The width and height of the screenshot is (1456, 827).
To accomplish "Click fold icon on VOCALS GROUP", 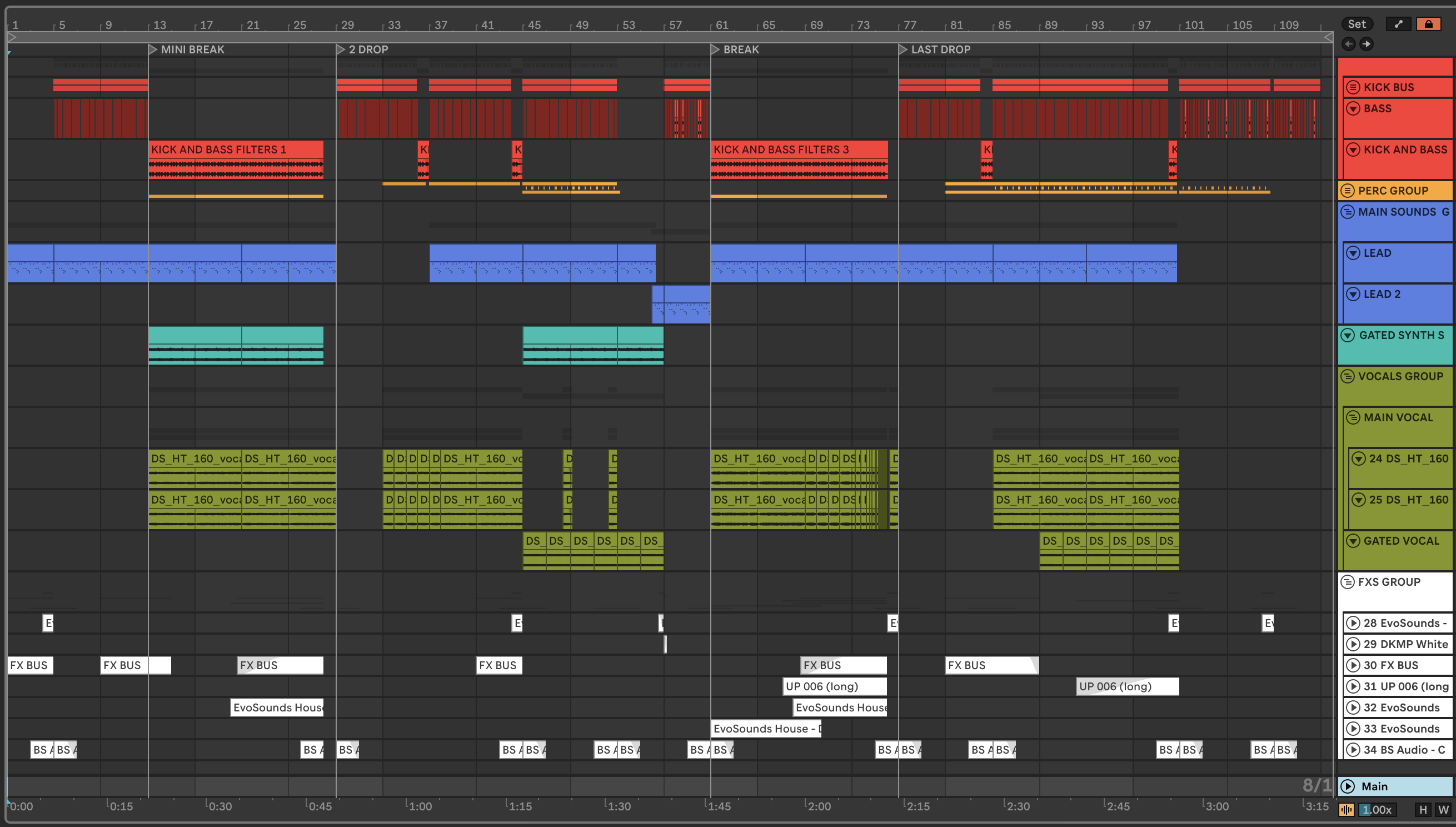I will pyautogui.click(x=1348, y=377).
